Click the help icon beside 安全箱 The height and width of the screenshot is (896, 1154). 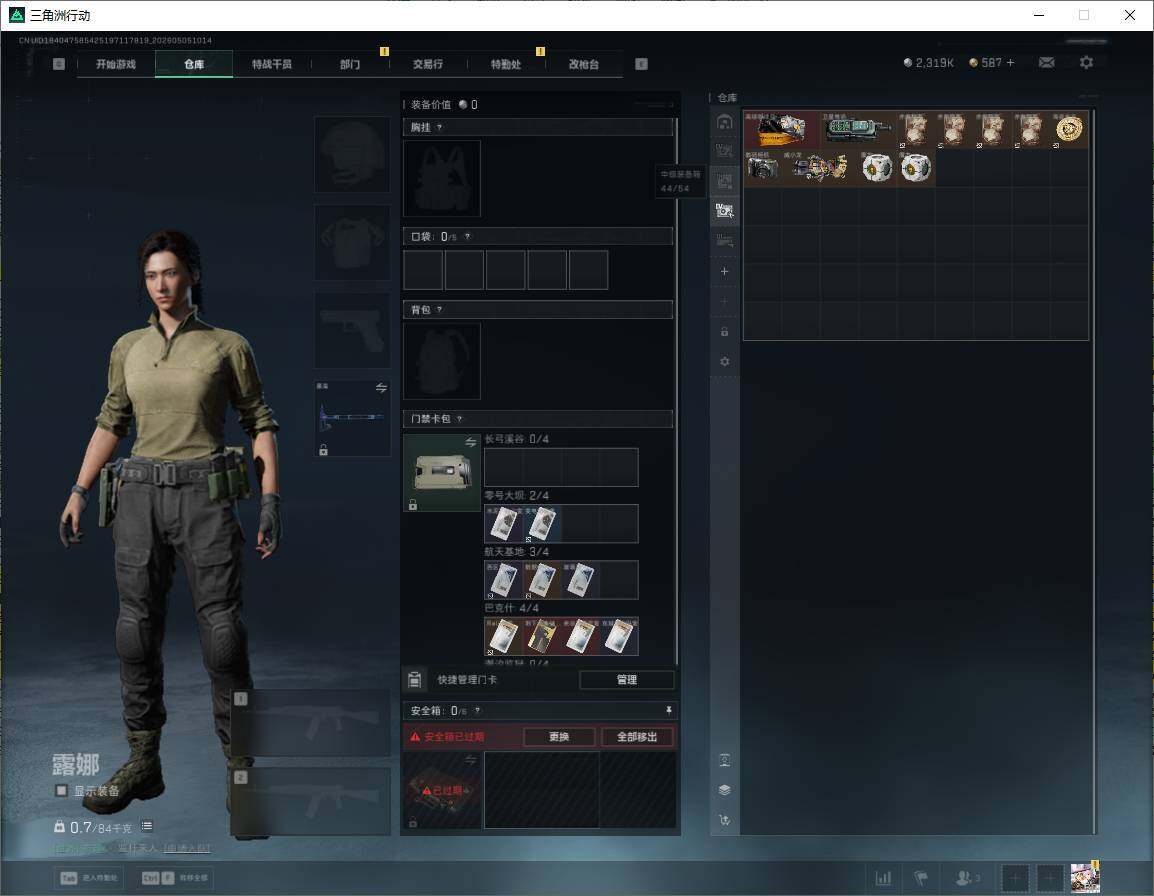[478, 710]
